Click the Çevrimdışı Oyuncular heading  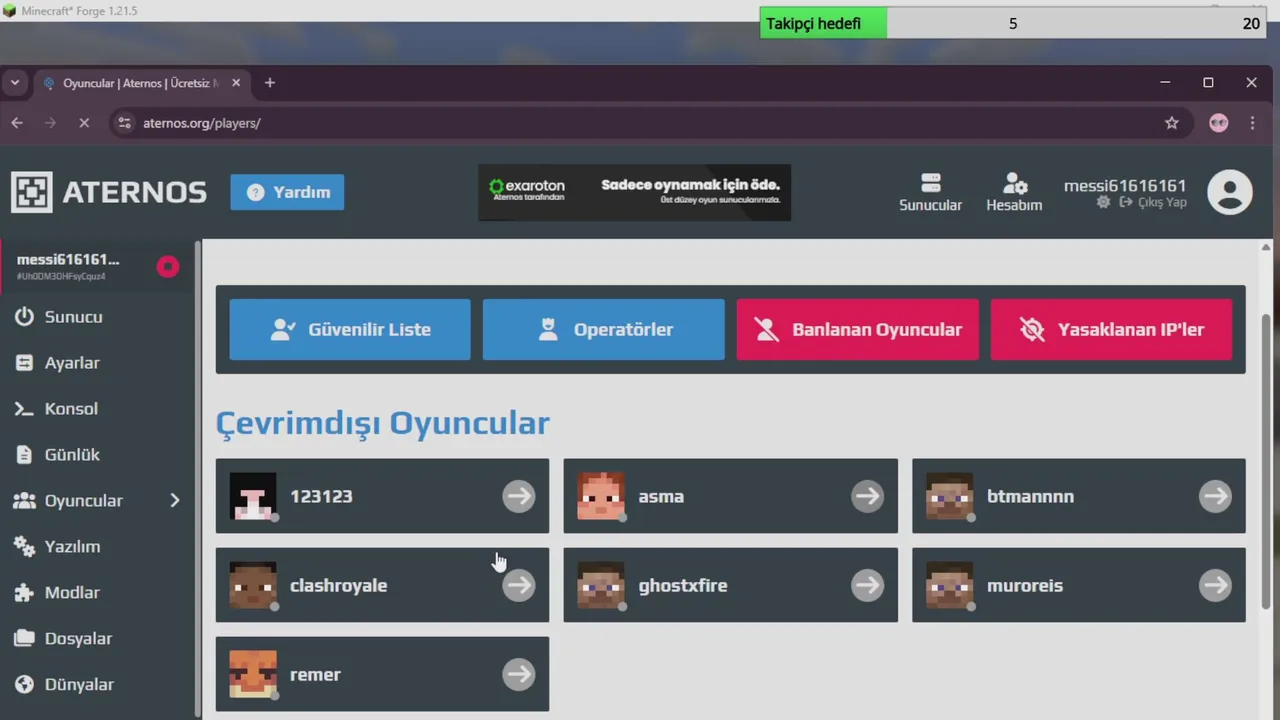click(383, 423)
